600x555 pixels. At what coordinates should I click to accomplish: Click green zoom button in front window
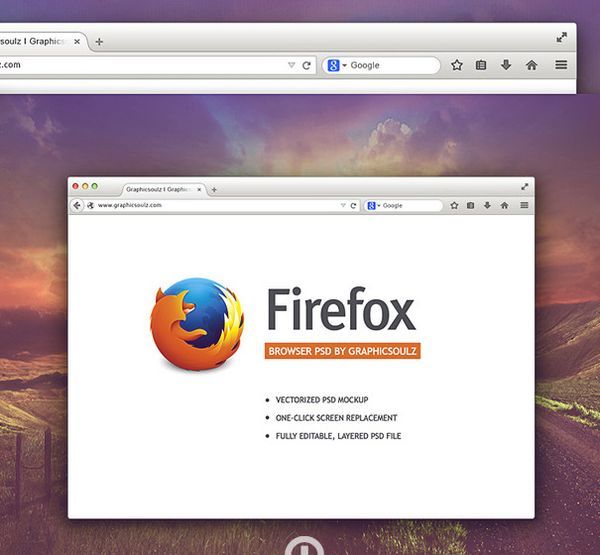pyautogui.click(x=95, y=186)
